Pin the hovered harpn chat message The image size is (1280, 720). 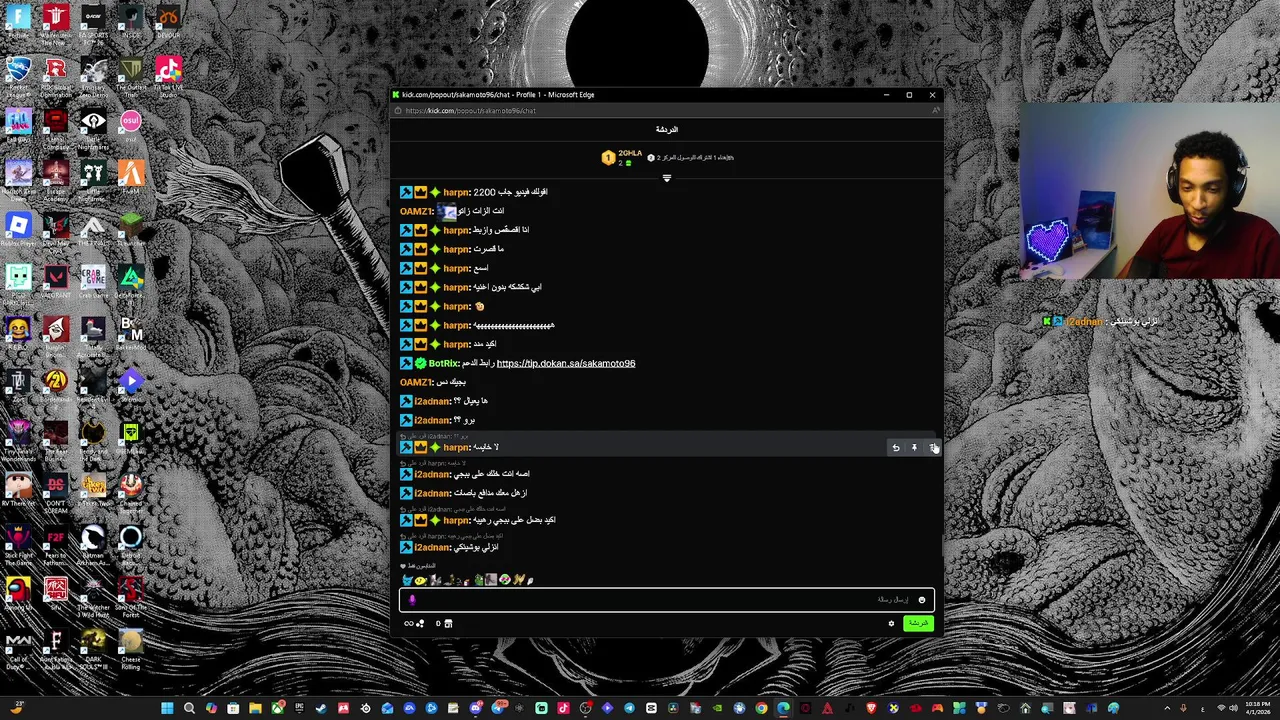click(x=914, y=448)
